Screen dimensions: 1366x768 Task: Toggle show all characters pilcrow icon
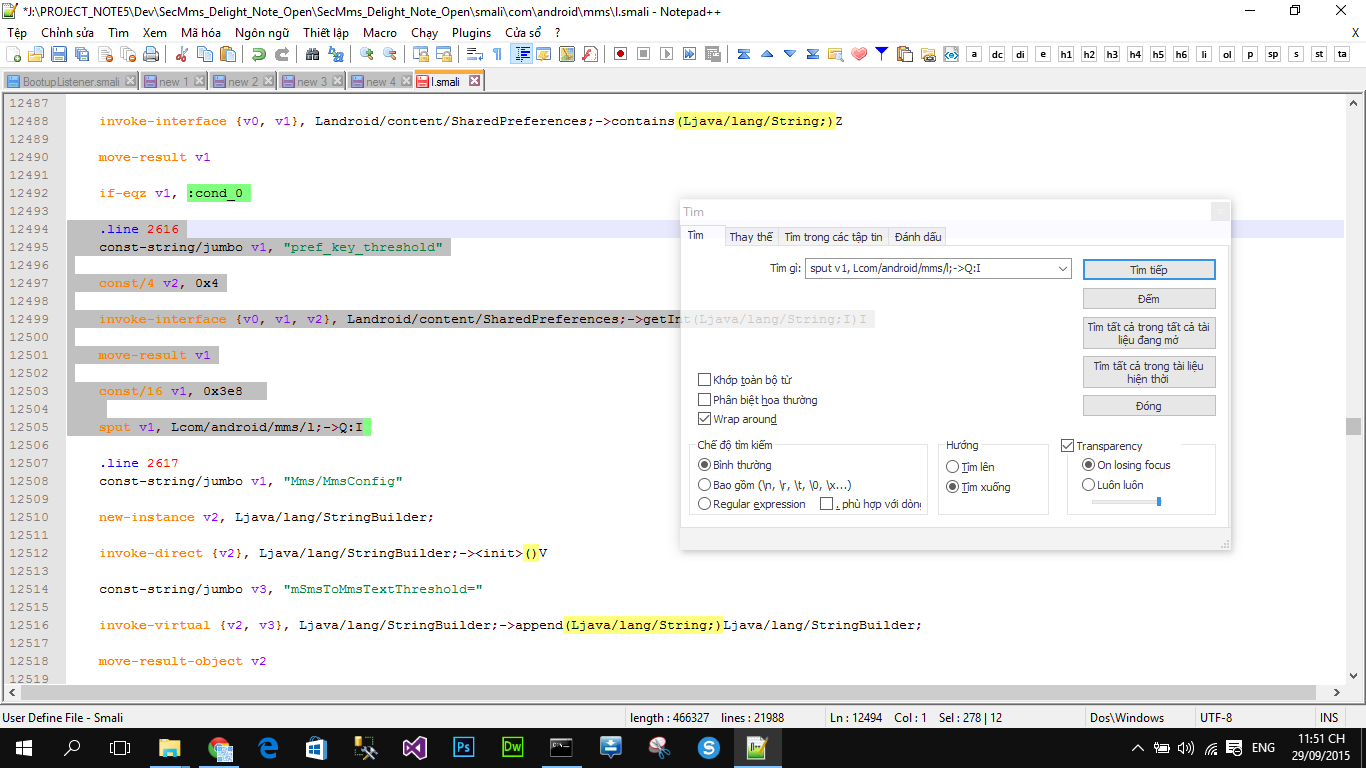(497, 54)
